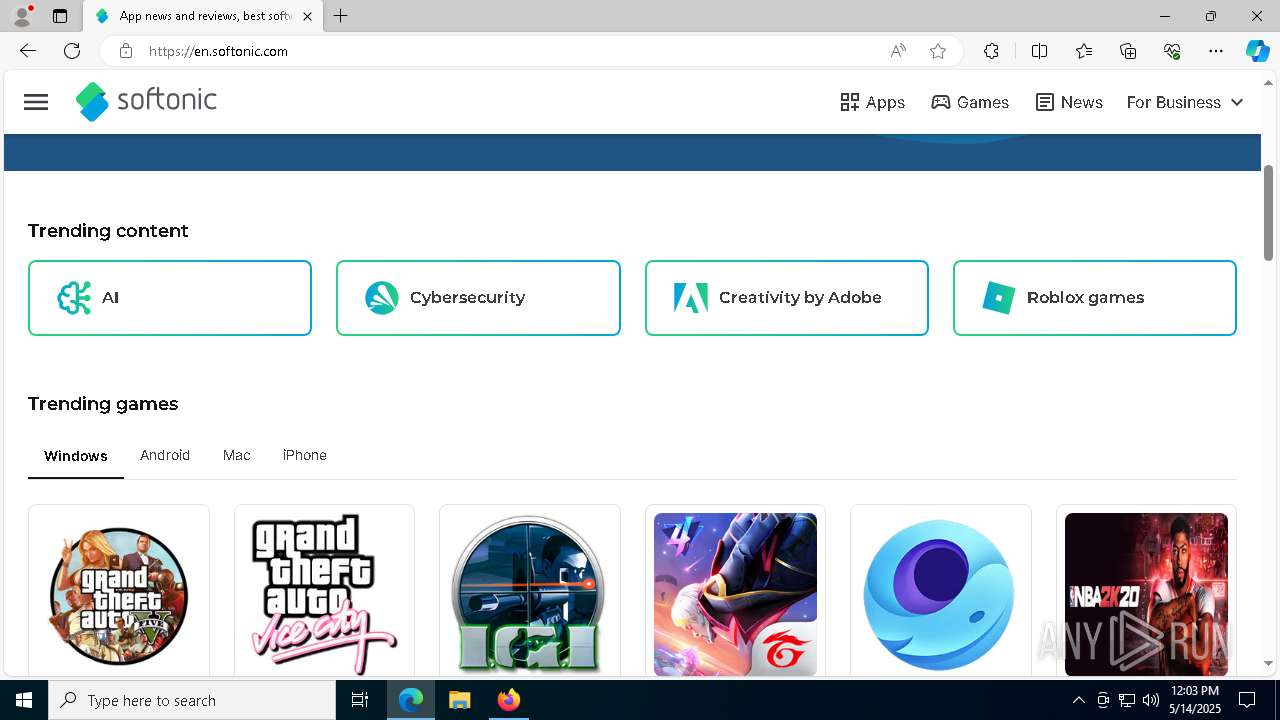Image resolution: width=1280 pixels, height=720 pixels.
Task: Open File Explorer from taskbar
Action: (x=459, y=700)
